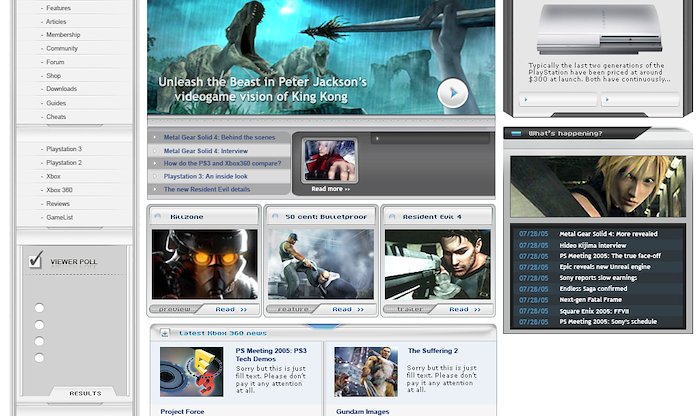This screenshot has width=700, height=416.
Task: Click the left arrow button under the PlayStation text
Action: click(x=558, y=100)
